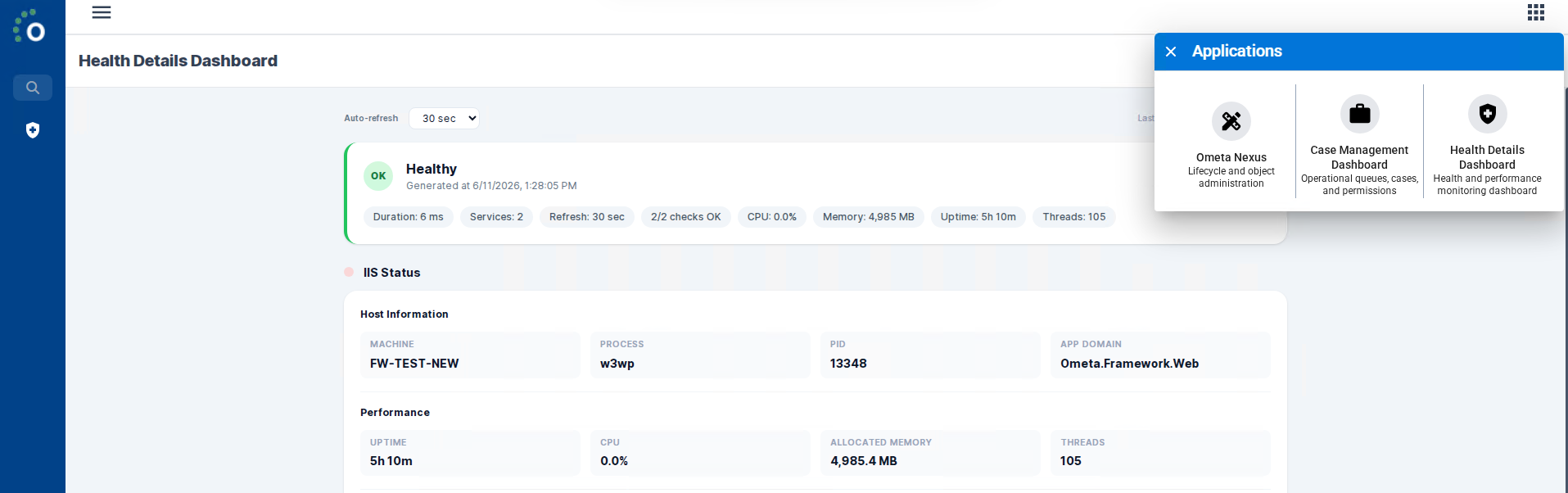Open the sidebar search button
This screenshot has width=1568, height=493.
pyautogui.click(x=33, y=88)
